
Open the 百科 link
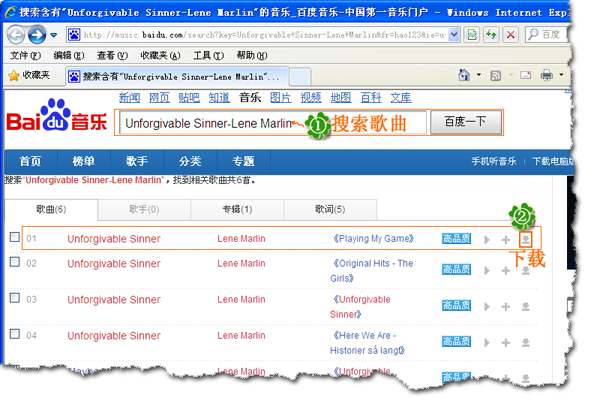tap(371, 98)
